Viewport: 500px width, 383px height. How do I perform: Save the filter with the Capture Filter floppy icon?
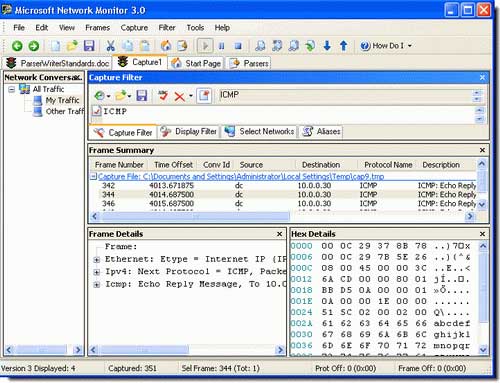click(142, 96)
